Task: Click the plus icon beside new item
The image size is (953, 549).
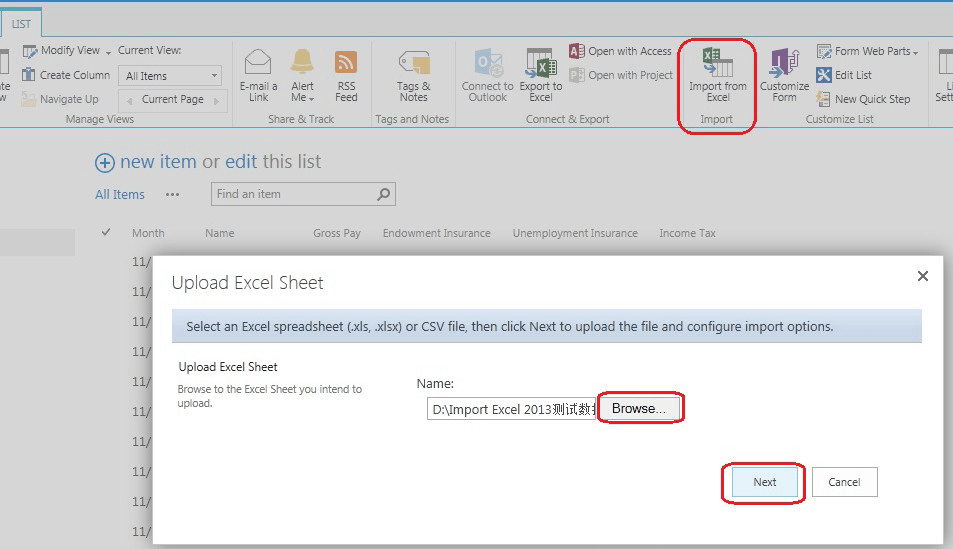Action: pos(105,163)
